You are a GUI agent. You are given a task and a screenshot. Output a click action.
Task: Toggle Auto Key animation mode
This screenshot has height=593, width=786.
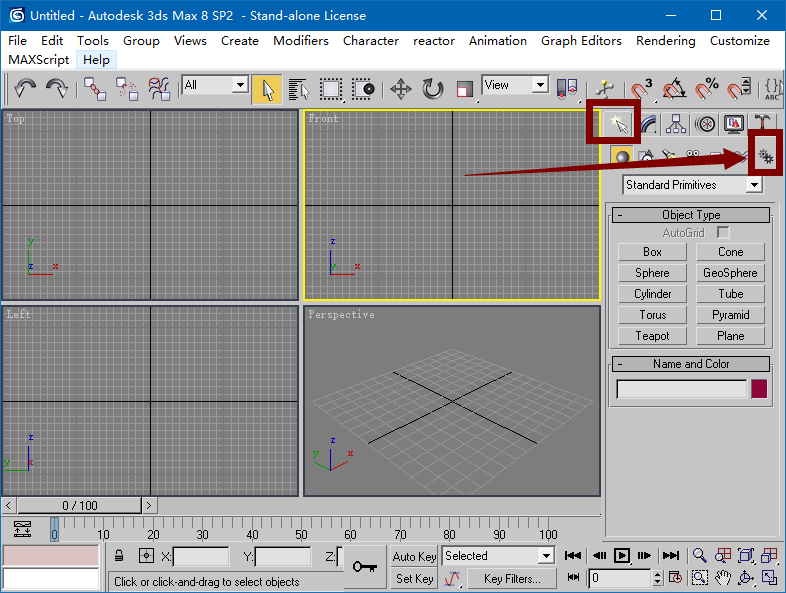tap(414, 556)
